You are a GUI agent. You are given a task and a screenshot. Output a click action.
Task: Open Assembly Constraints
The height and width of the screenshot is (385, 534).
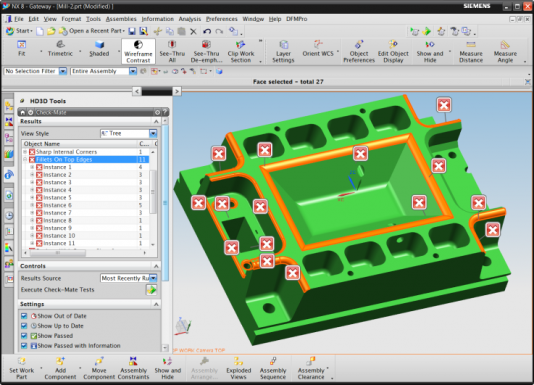[134, 368]
